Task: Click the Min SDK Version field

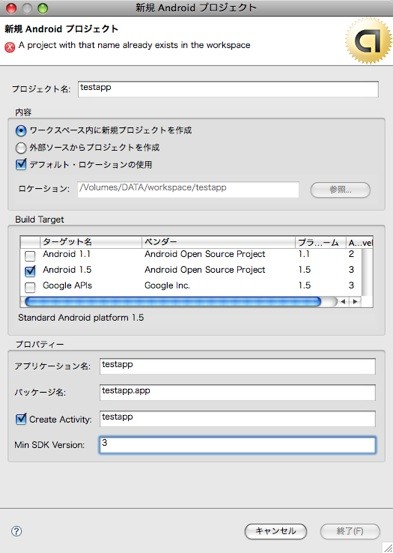Action: tap(237, 445)
